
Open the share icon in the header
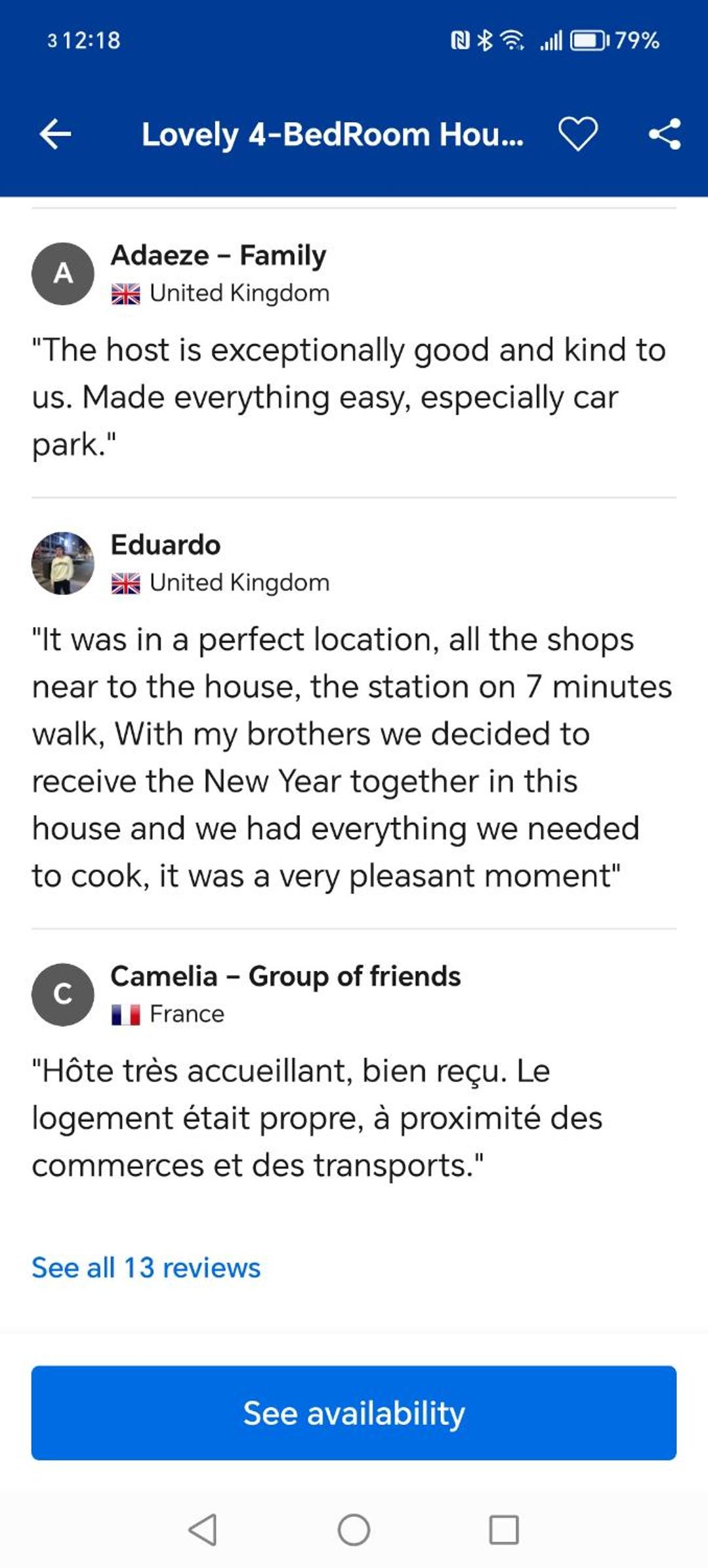[665, 134]
